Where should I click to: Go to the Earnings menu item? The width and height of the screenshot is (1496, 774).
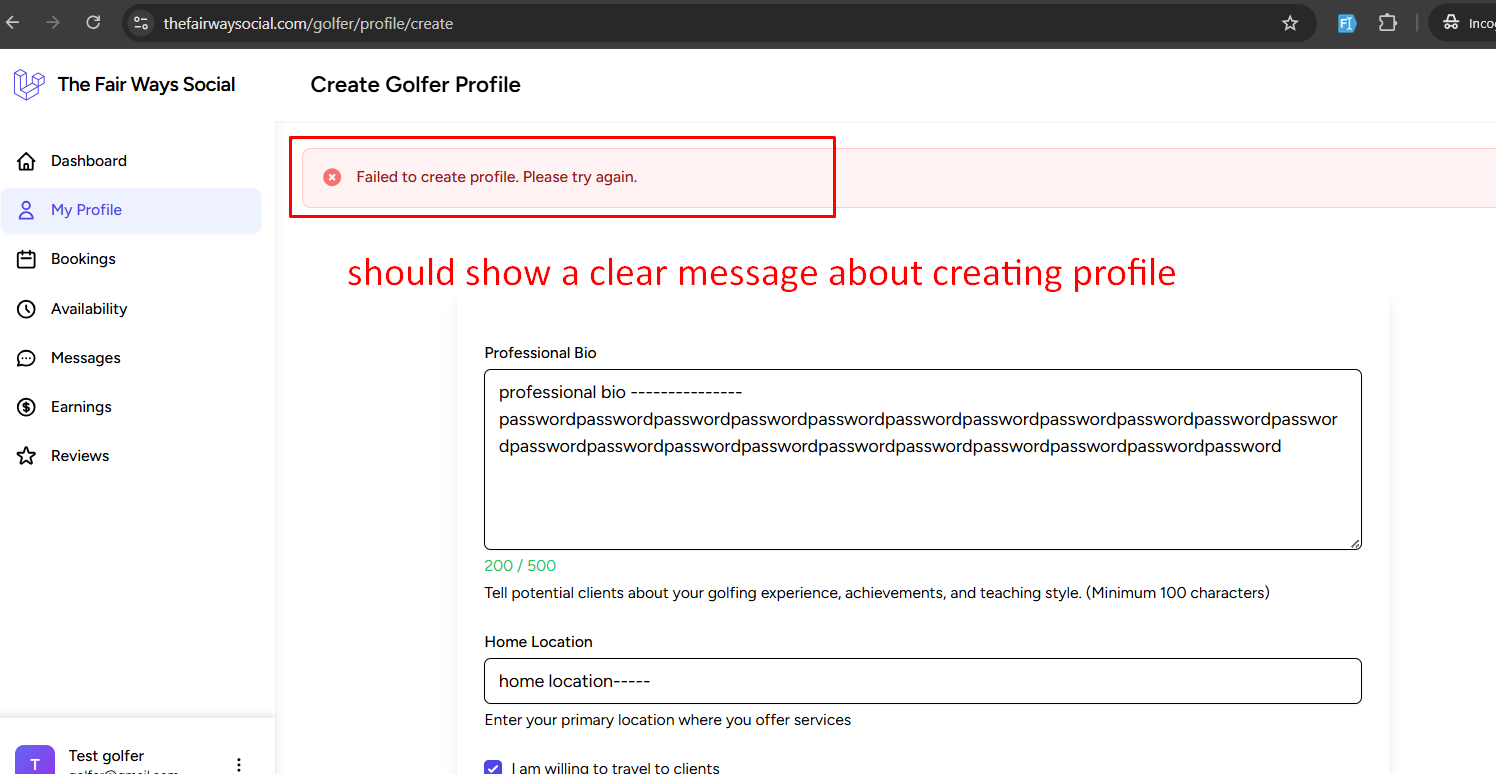pyautogui.click(x=81, y=407)
